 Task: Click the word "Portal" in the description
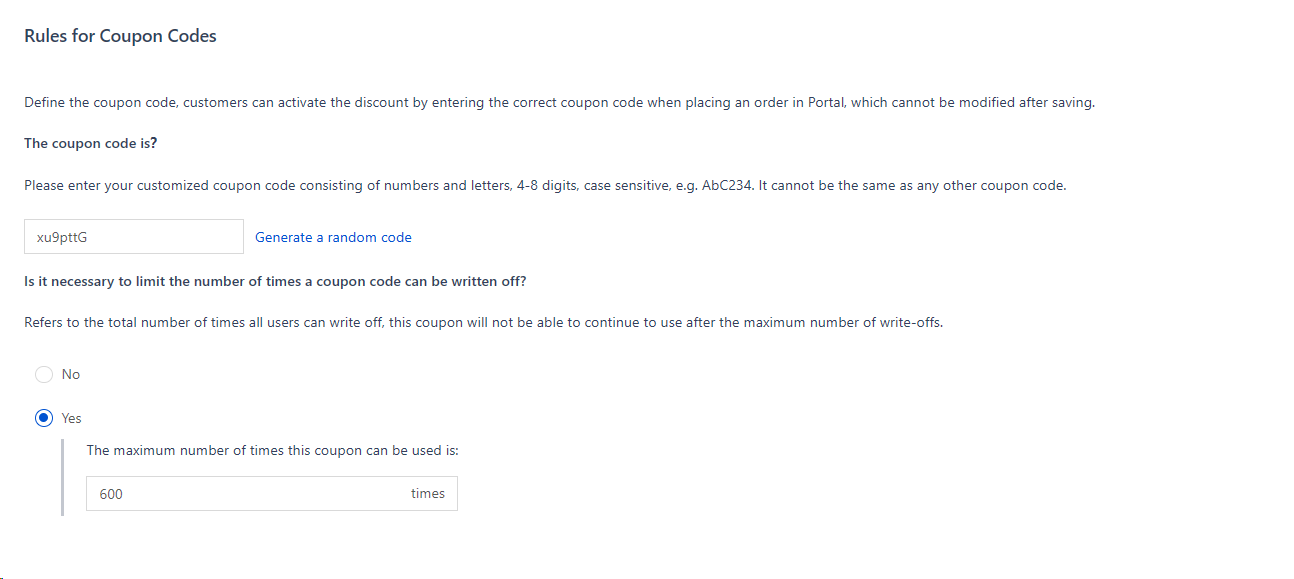click(x=825, y=102)
